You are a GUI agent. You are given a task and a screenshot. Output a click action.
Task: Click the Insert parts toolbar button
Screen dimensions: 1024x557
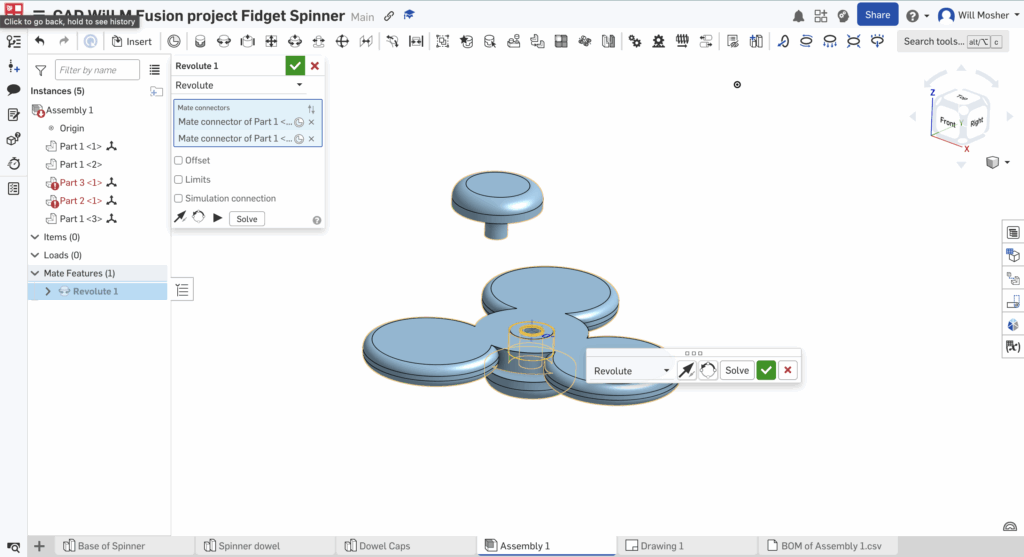click(132, 41)
